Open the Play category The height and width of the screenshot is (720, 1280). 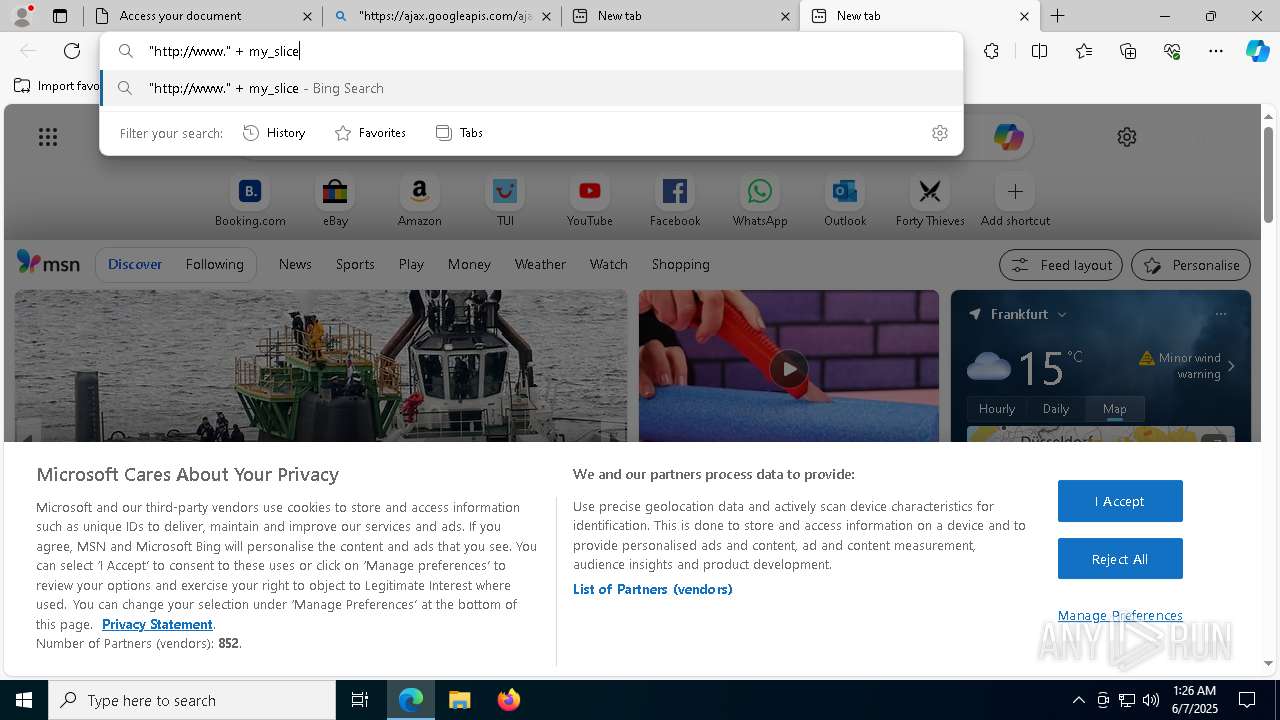[411, 264]
